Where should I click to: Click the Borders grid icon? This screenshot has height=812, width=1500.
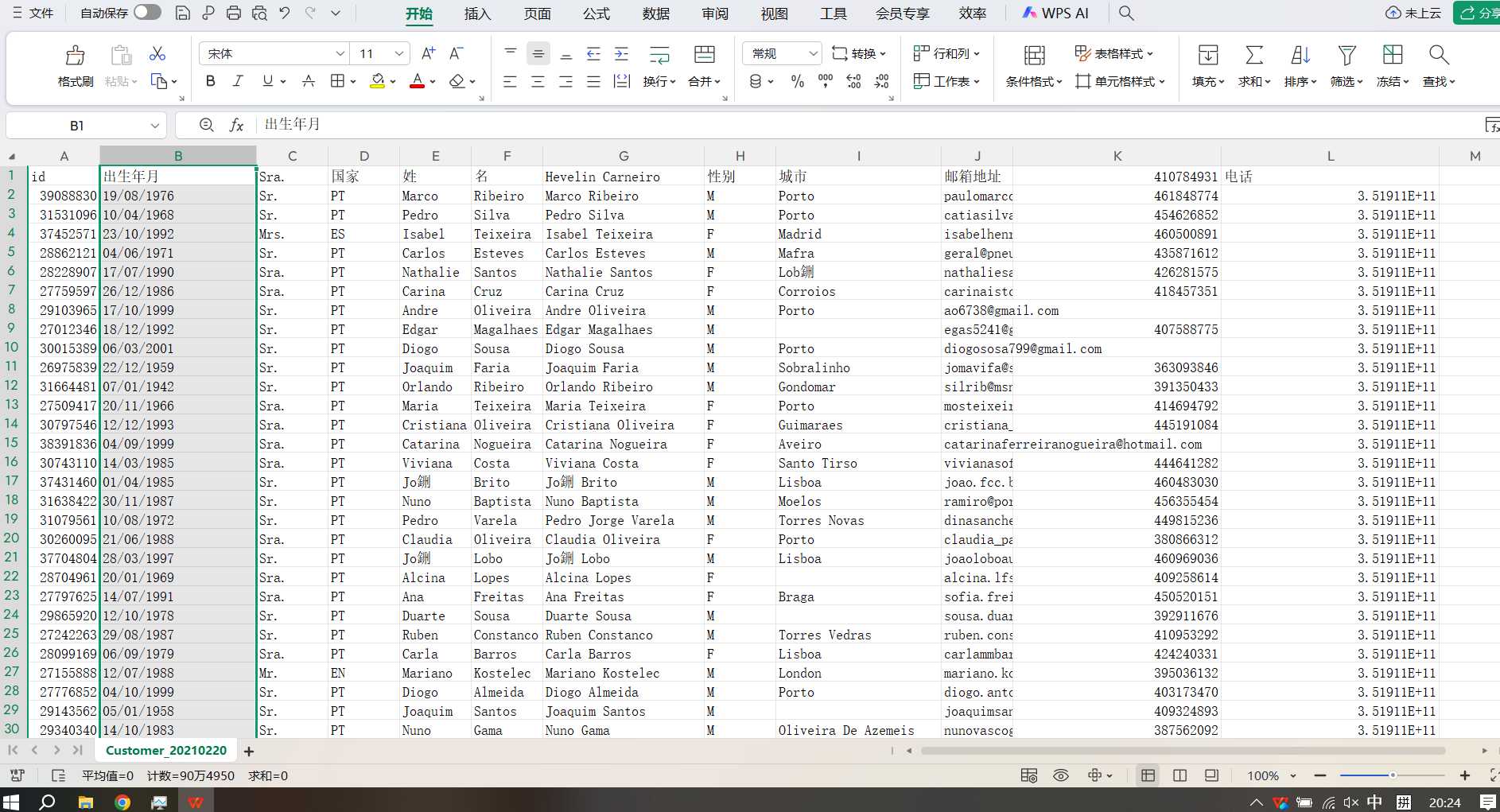[x=337, y=81]
